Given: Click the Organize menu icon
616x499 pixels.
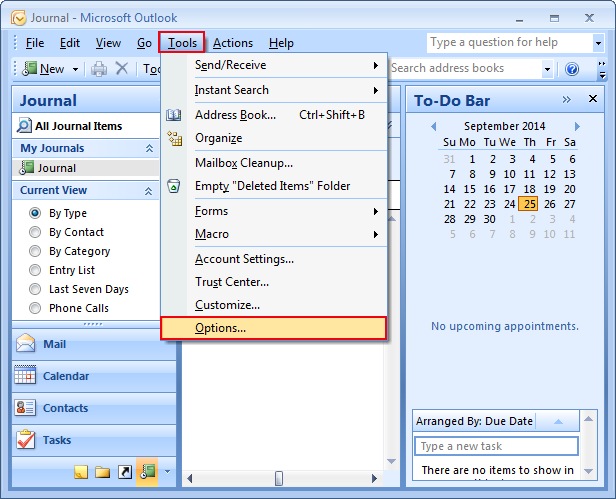Looking at the screenshot, I should (174, 138).
